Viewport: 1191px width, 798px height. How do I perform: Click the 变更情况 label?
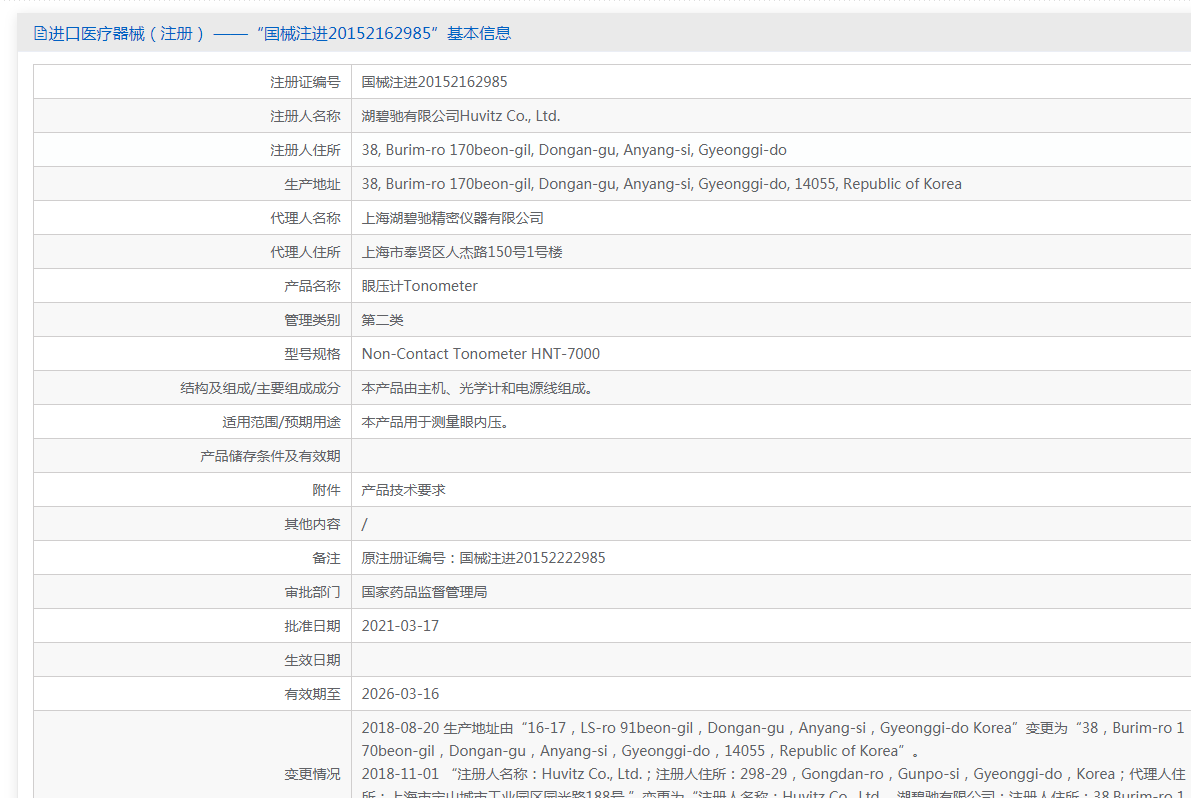point(312,774)
